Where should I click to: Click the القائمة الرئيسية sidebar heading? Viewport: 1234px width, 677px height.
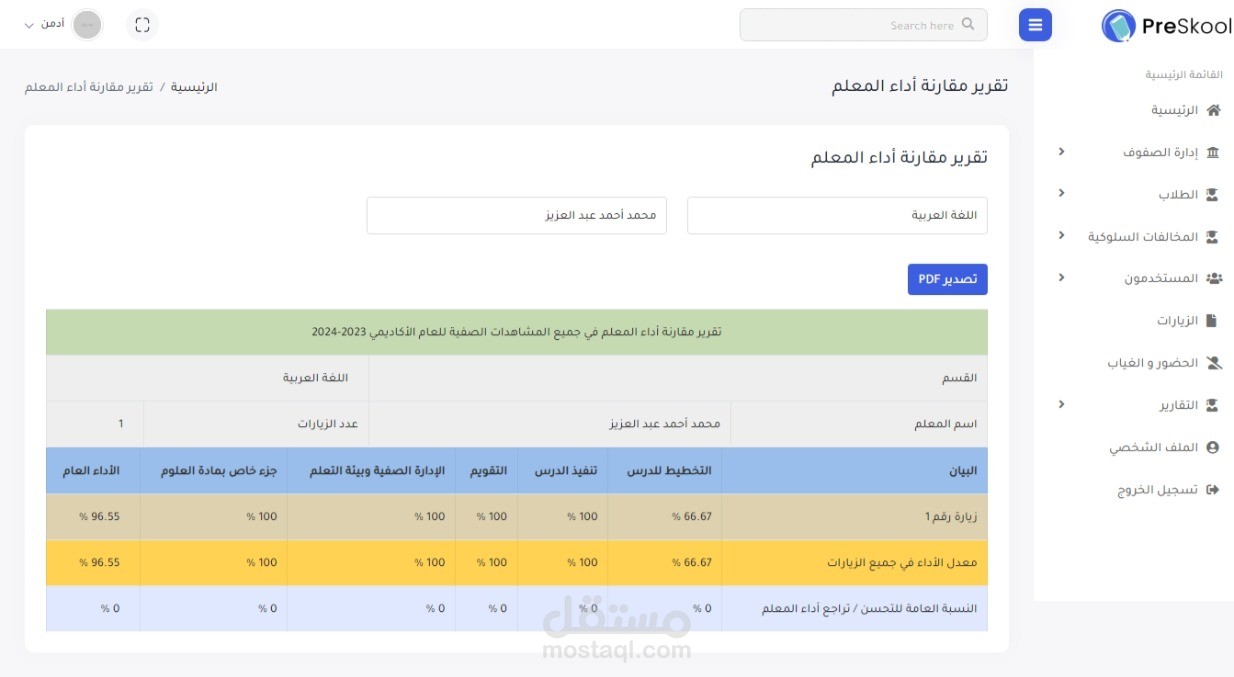[x=1183, y=75]
